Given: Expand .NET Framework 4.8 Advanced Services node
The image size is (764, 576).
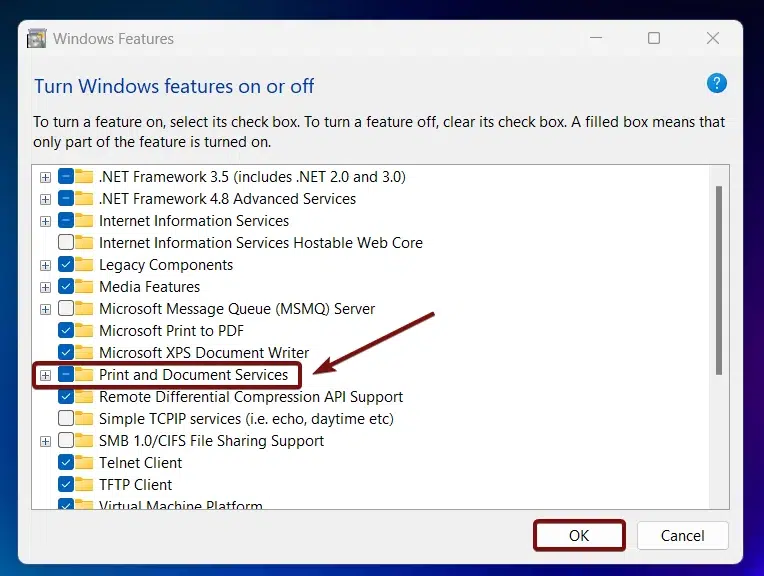Looking at the screenshot, I should click(45, 199).
